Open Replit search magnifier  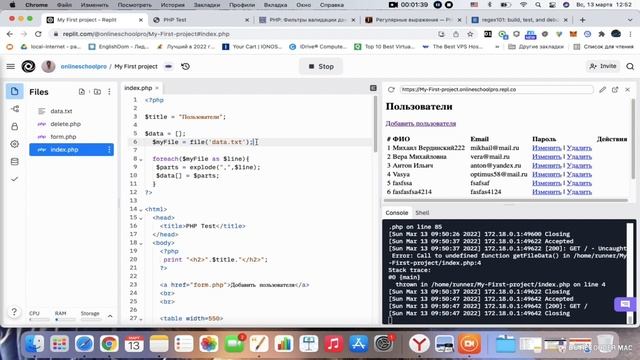630,66
